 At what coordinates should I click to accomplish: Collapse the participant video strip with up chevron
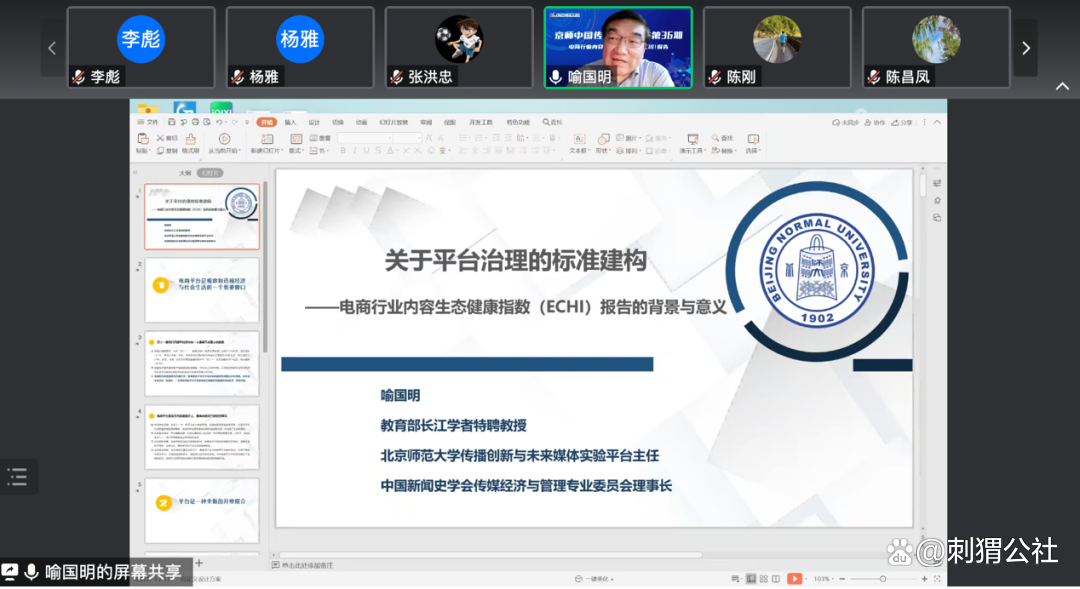(1062, 87)
